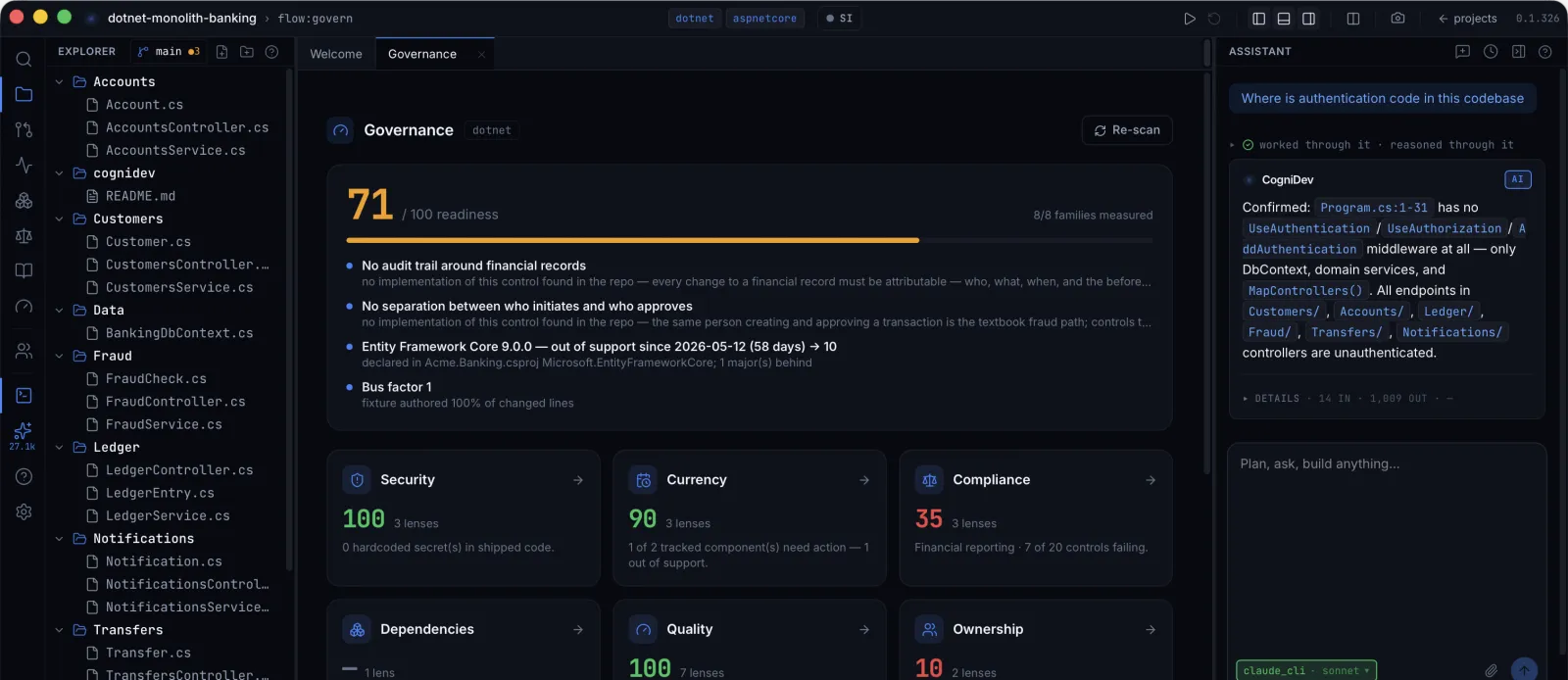Click the SI status pill in title bar
The height and width of the screenshot is (680, 1568).
pyautogui.click(x=839, y=19)
